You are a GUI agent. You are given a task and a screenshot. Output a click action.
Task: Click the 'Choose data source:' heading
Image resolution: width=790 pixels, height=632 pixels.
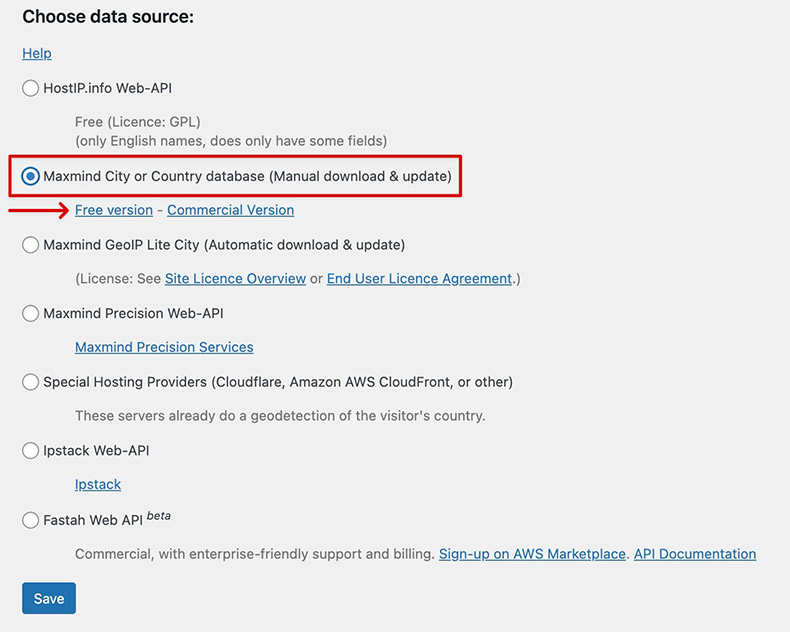coord(108,17)
